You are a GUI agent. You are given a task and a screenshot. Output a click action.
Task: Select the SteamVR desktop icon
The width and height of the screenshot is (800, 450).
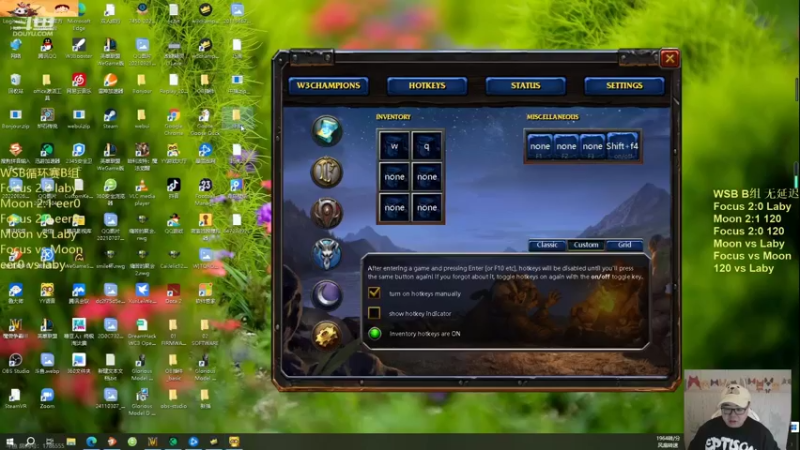click(15, 398)
